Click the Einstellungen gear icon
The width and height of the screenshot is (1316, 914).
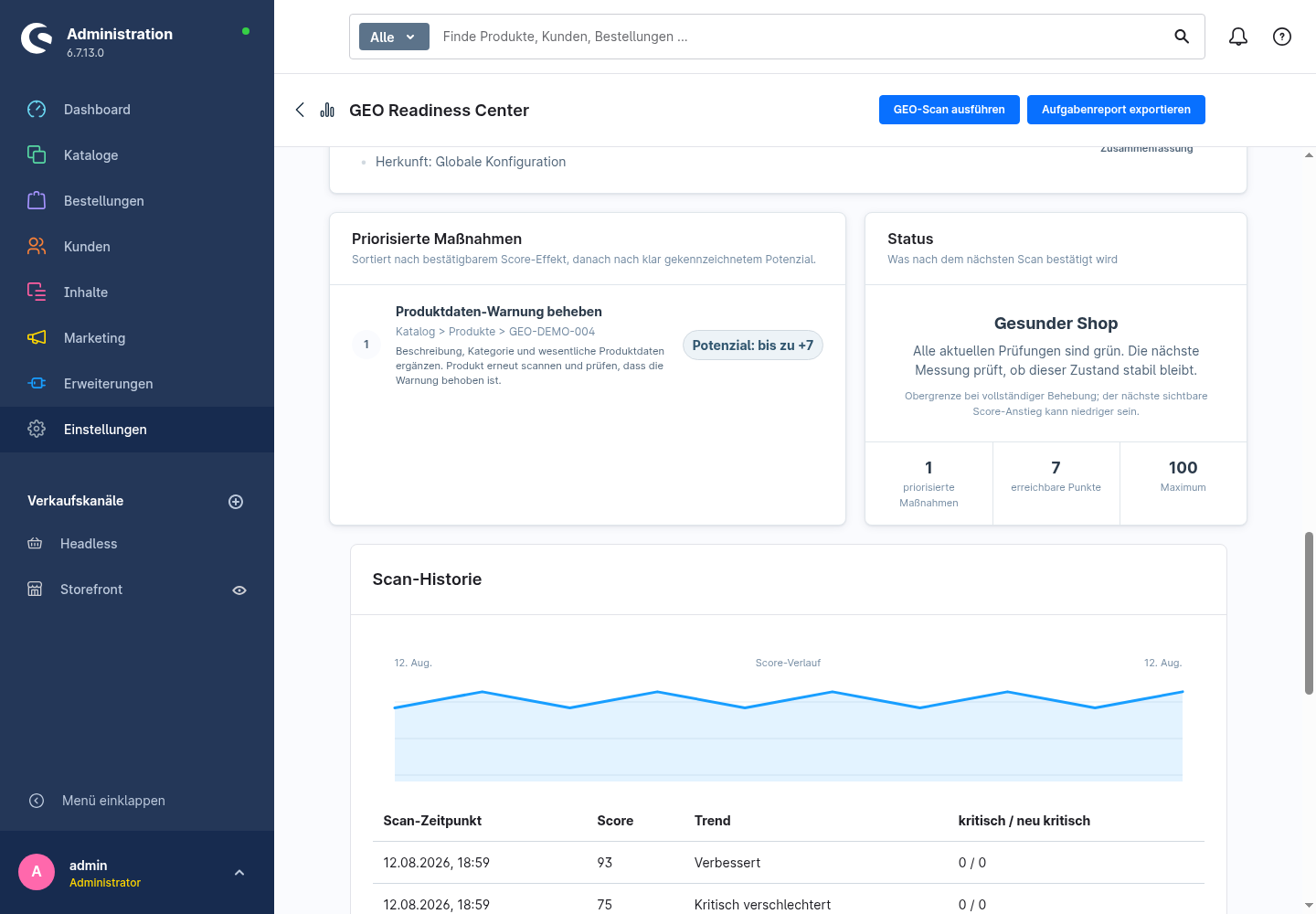(37, 430)
